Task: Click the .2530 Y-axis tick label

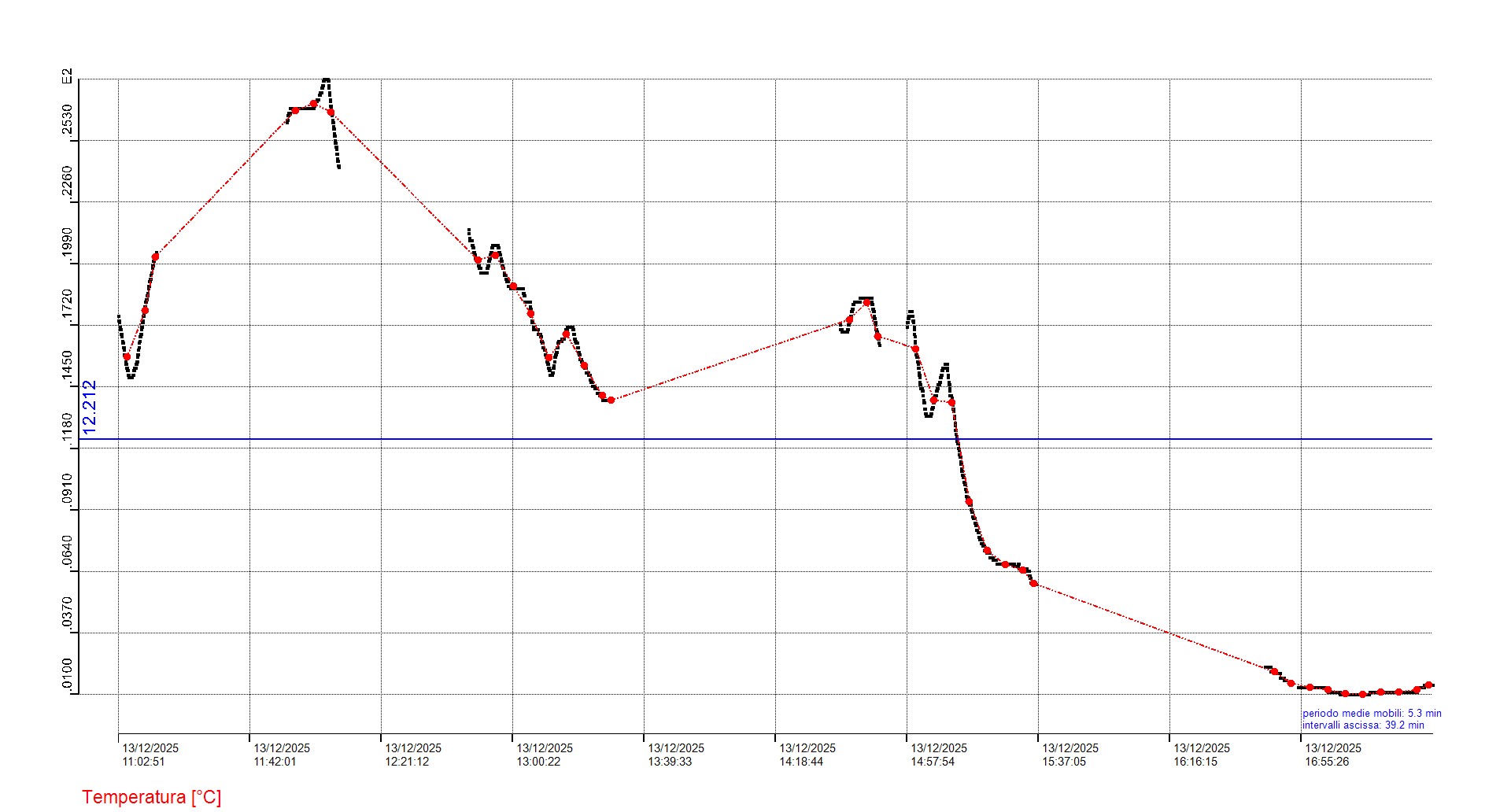Action: click(68, 121)
